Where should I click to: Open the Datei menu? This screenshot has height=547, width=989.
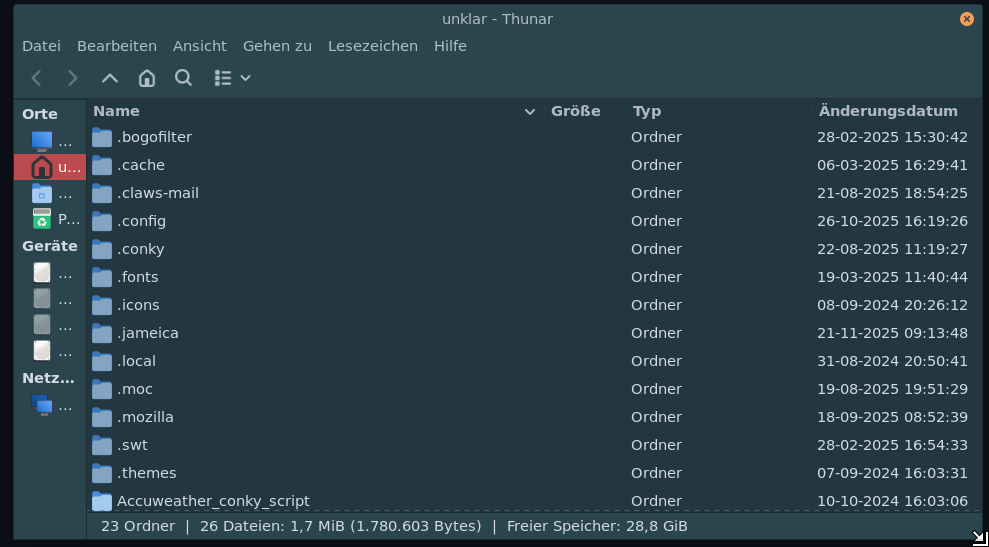[x=42, y=46]
